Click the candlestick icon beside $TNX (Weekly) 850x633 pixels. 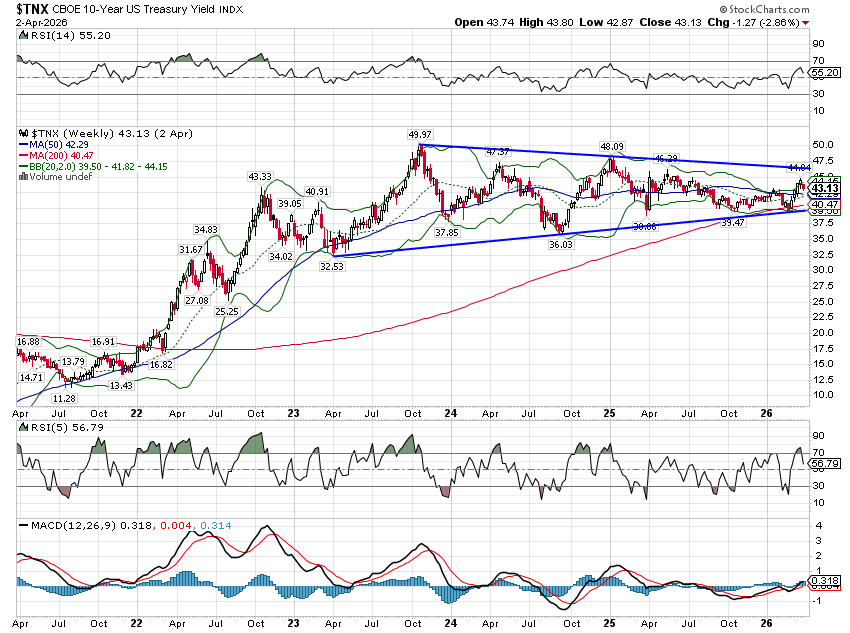click(25, 131)
